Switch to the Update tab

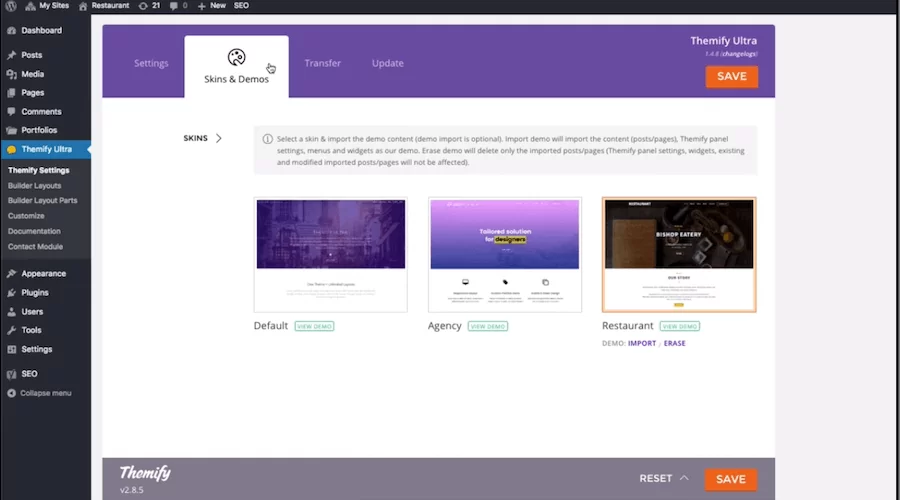[x=387, y=63]
